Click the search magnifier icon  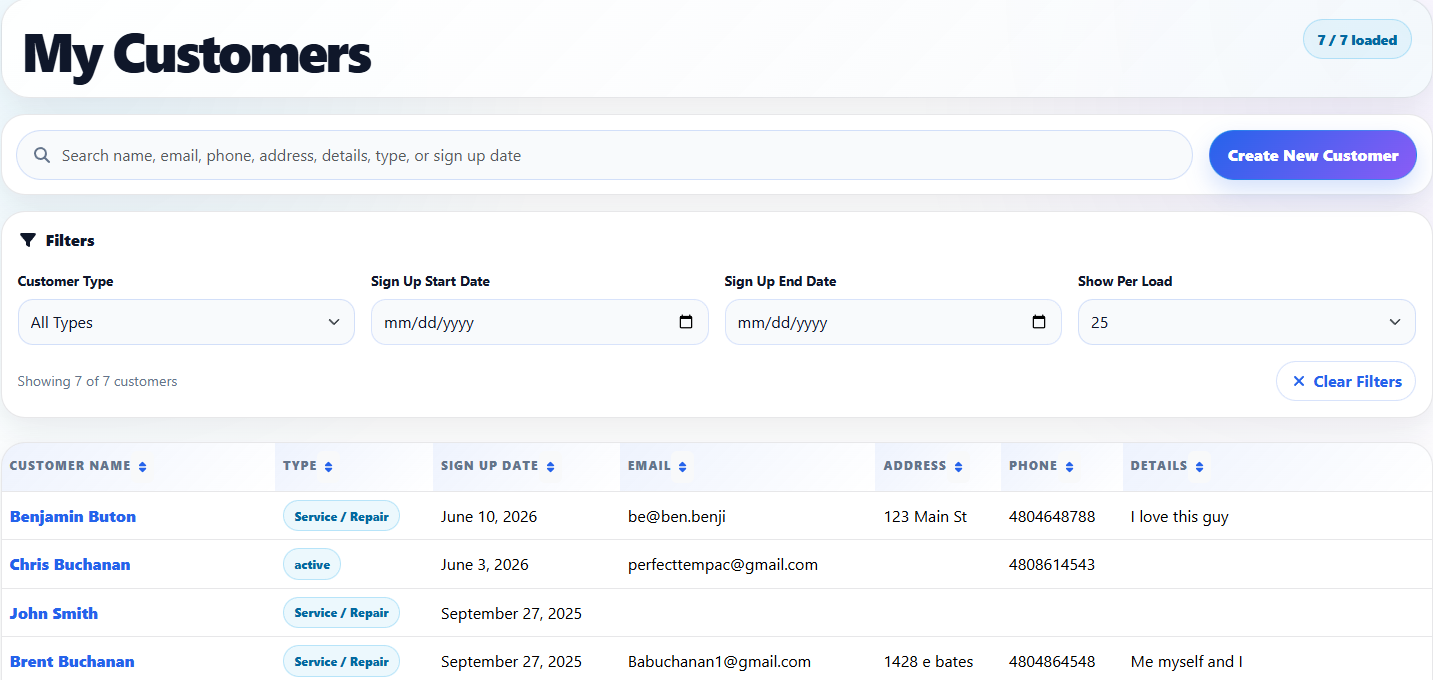(42, 155)
